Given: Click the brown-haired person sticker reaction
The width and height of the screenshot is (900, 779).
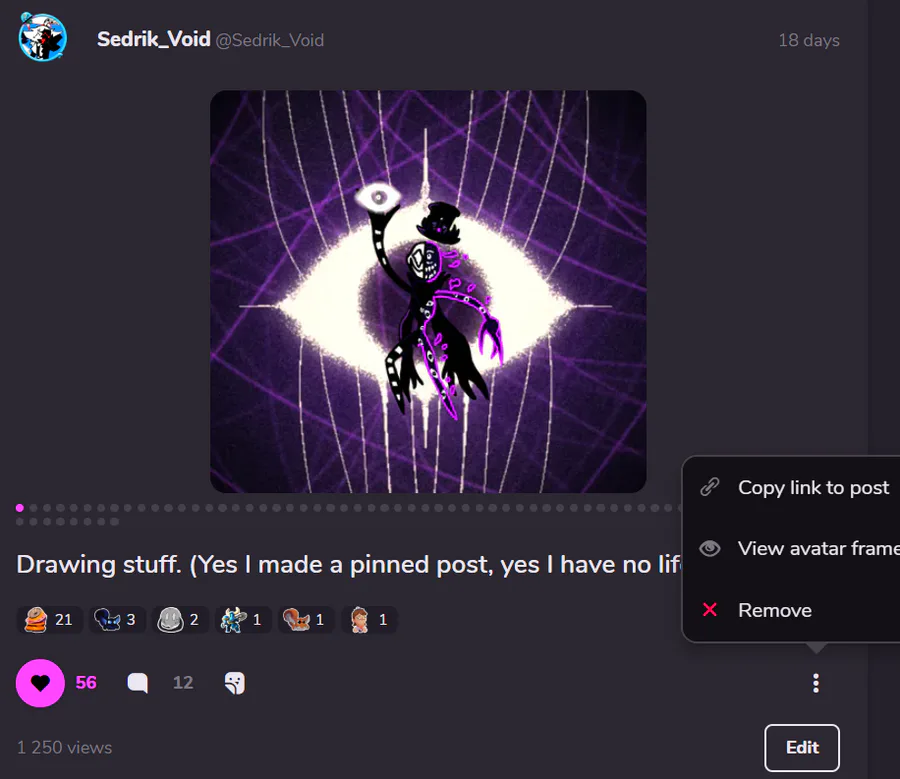Looking at the screenshot, I should point(369,620).
